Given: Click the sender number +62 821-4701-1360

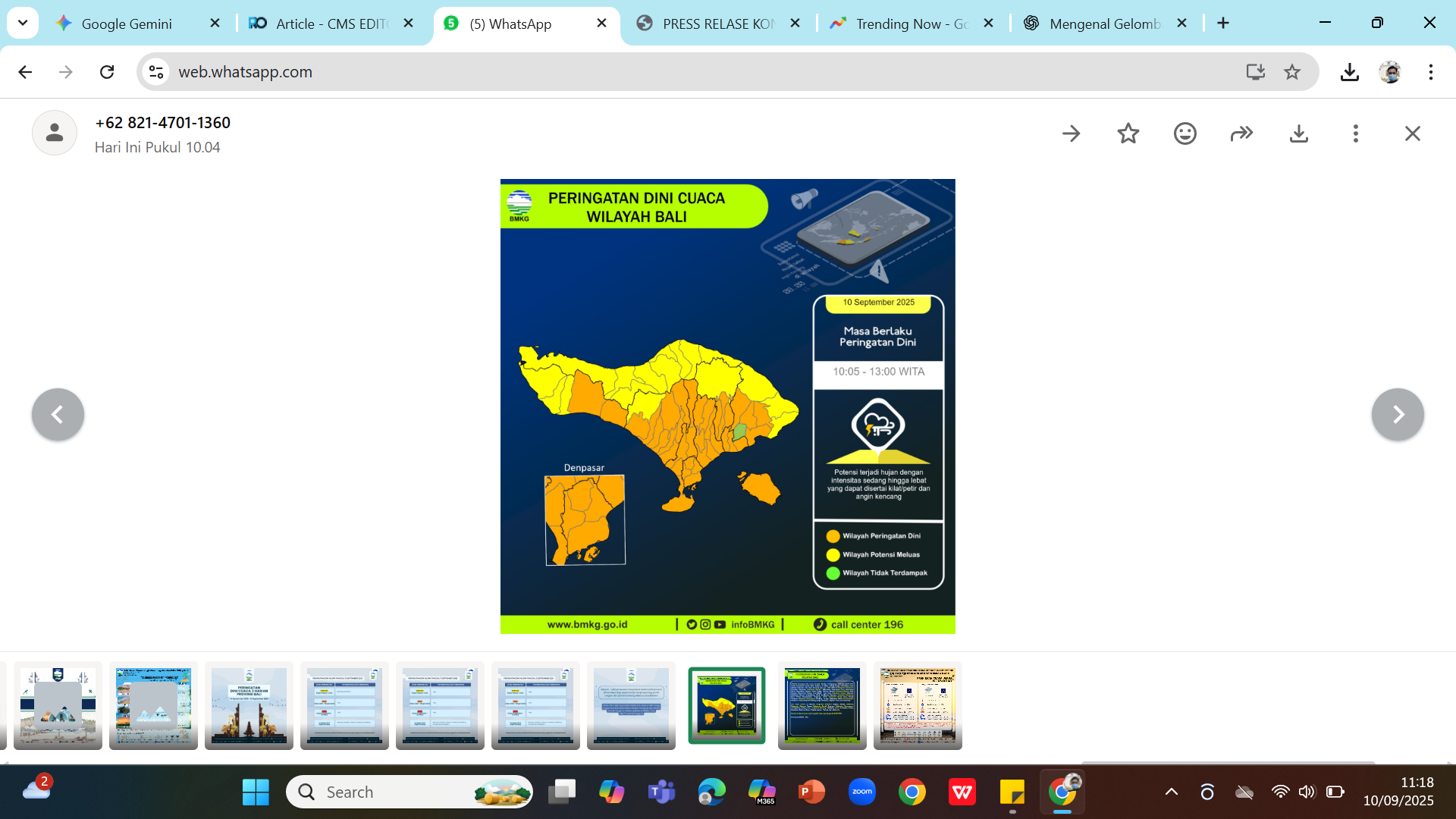Looking at the screenshot, I should (x=163, y=123).
